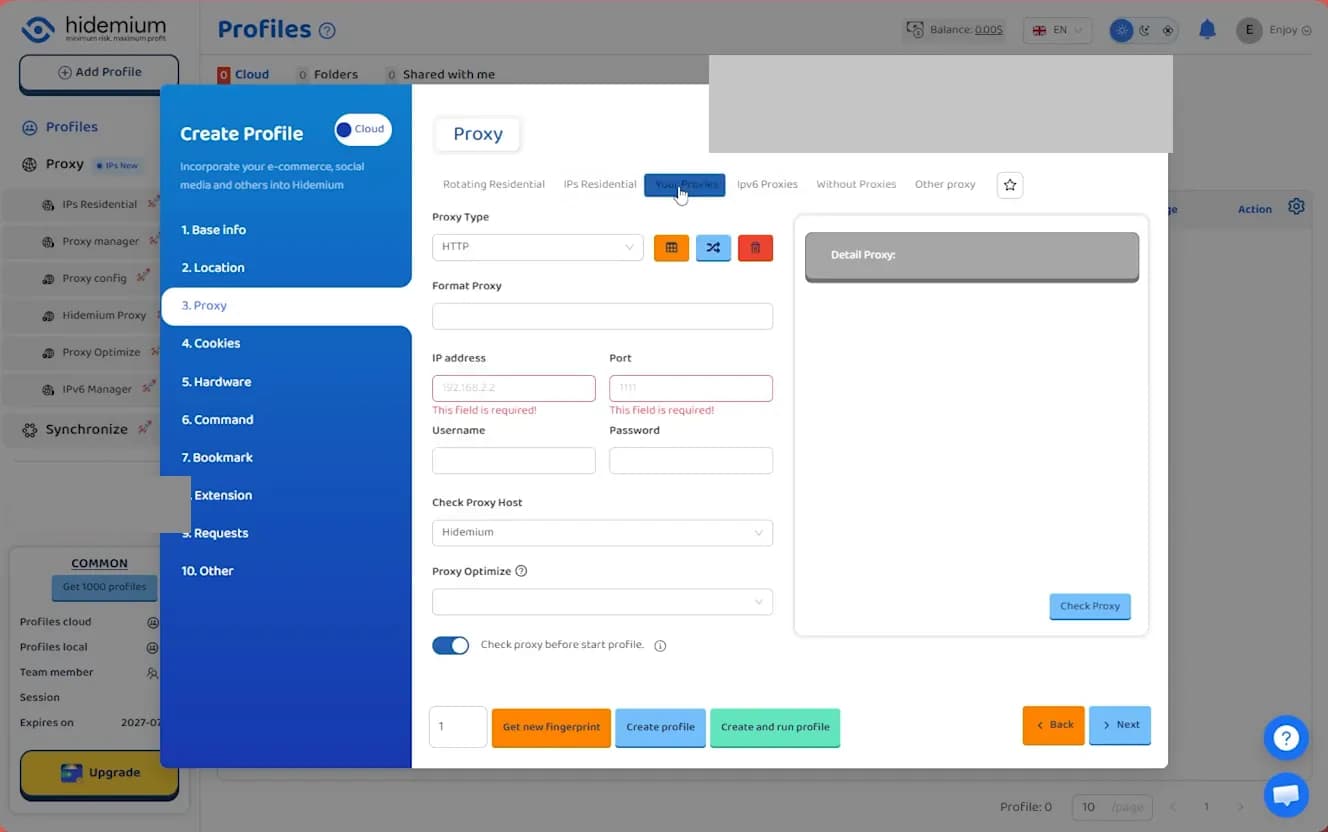The height and width of the screenshot is (832, 1328).
Task: Click Get 1000 profiles button
Action: [x=104, y=587]
